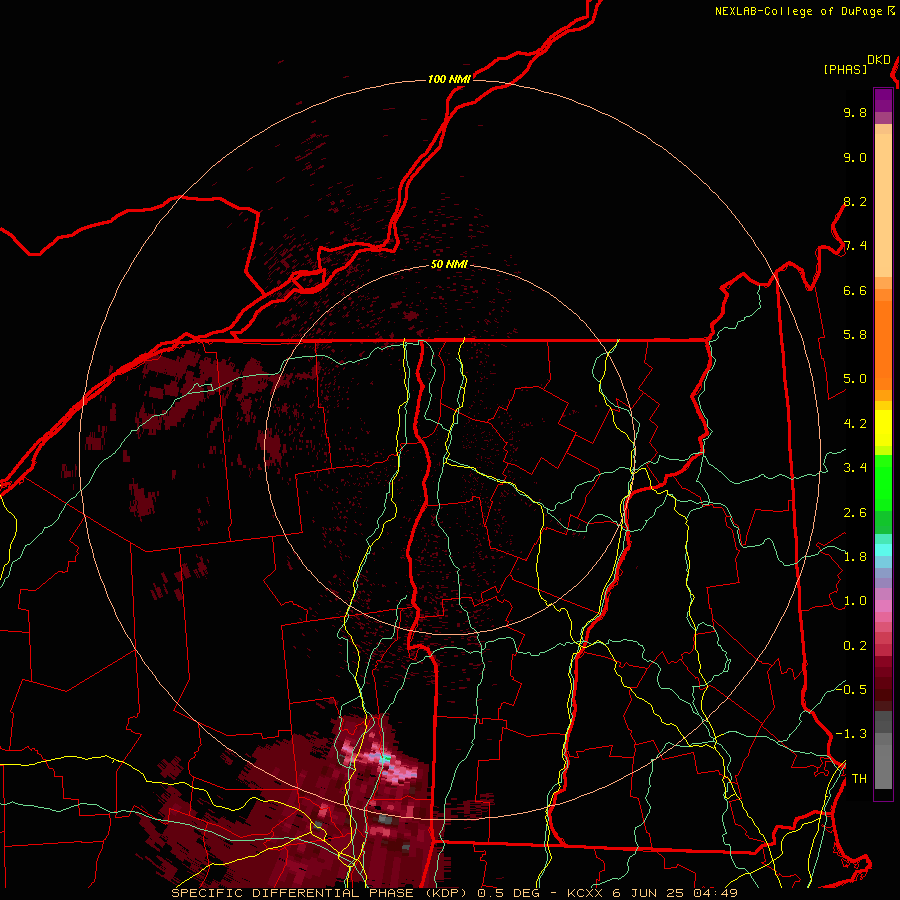900x900 pixels.
Task: Click the -0.5 legend value
Action: coord(851,689)
